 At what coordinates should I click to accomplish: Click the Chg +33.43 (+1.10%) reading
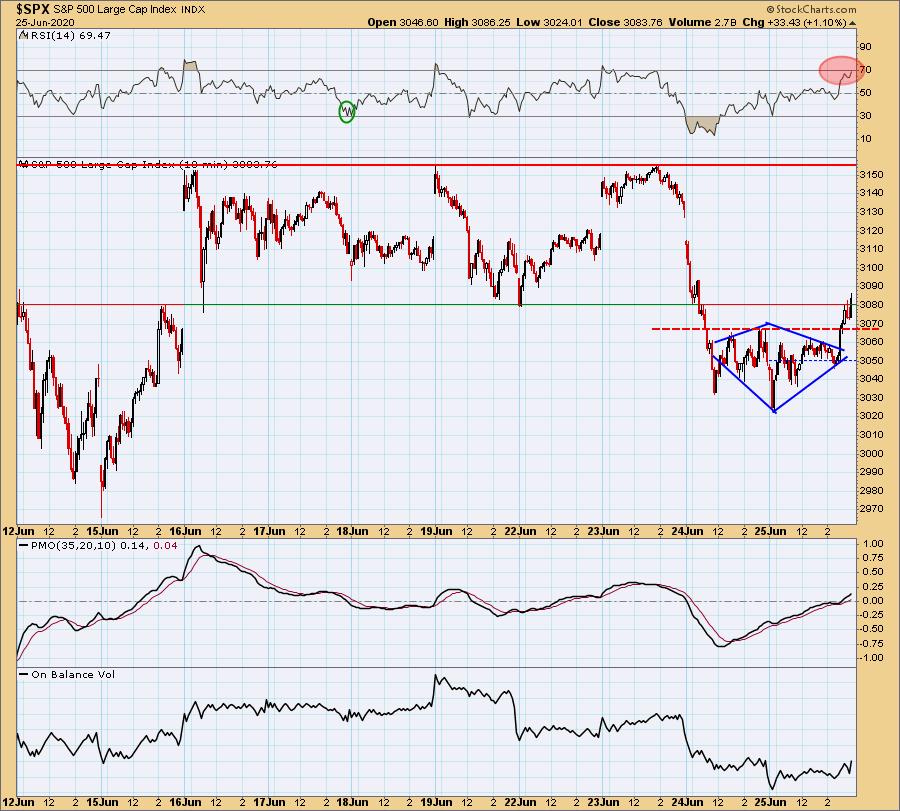pos(794,22)
